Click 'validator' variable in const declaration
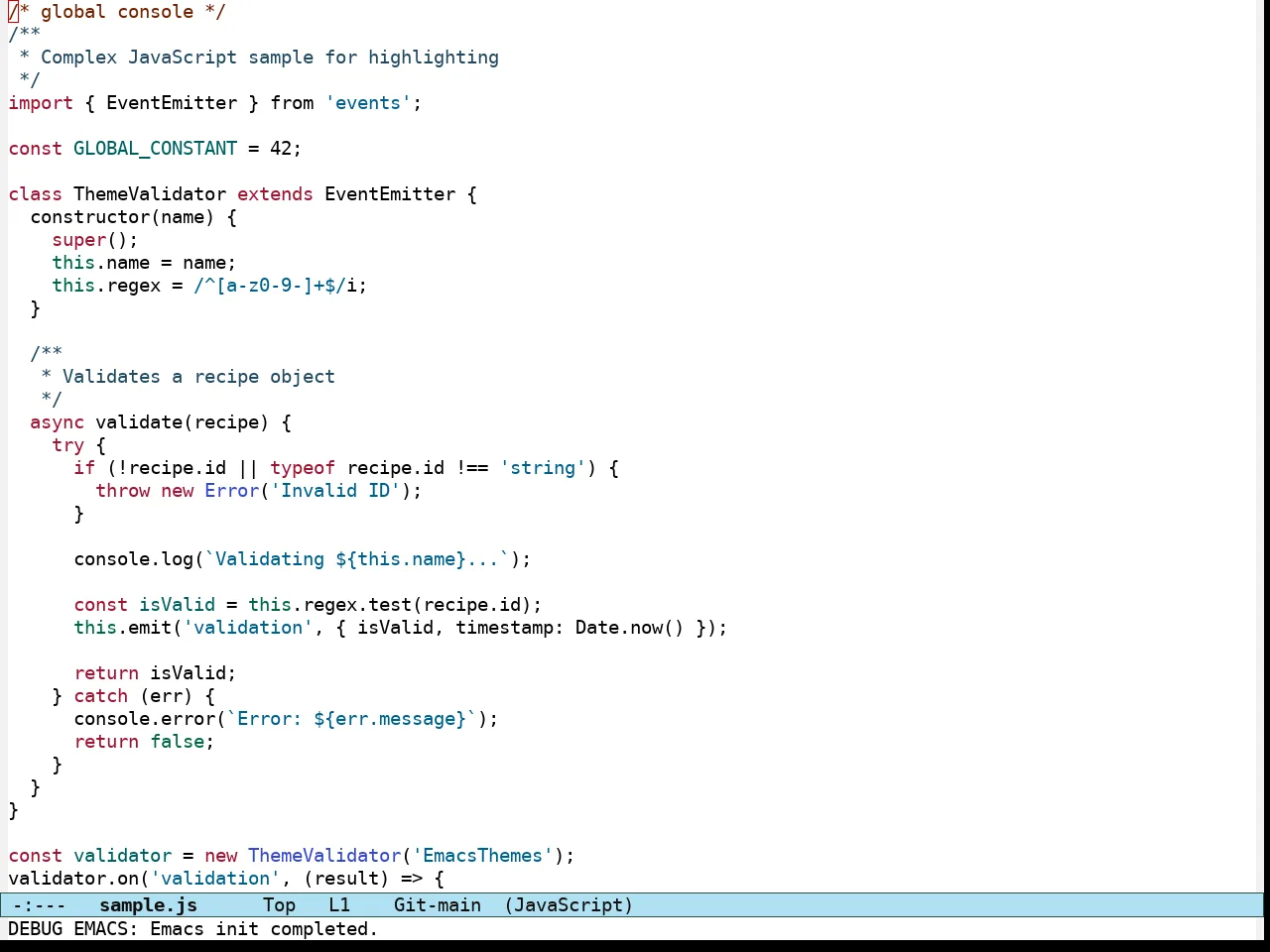 coord(122,856)
